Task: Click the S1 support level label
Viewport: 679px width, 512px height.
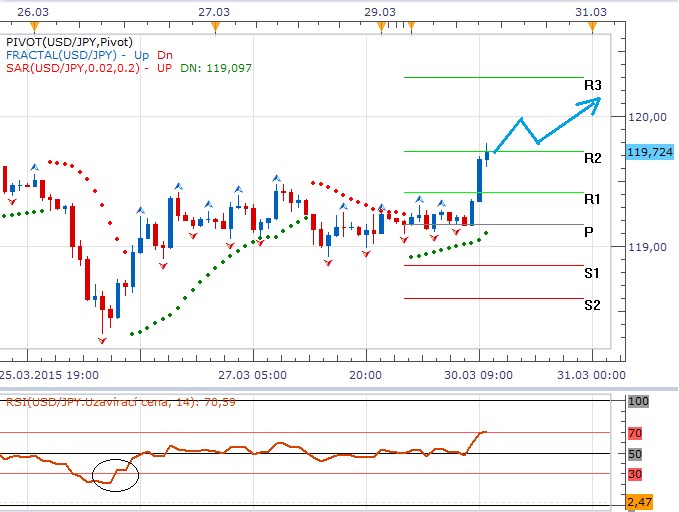Action: [592, 273]
